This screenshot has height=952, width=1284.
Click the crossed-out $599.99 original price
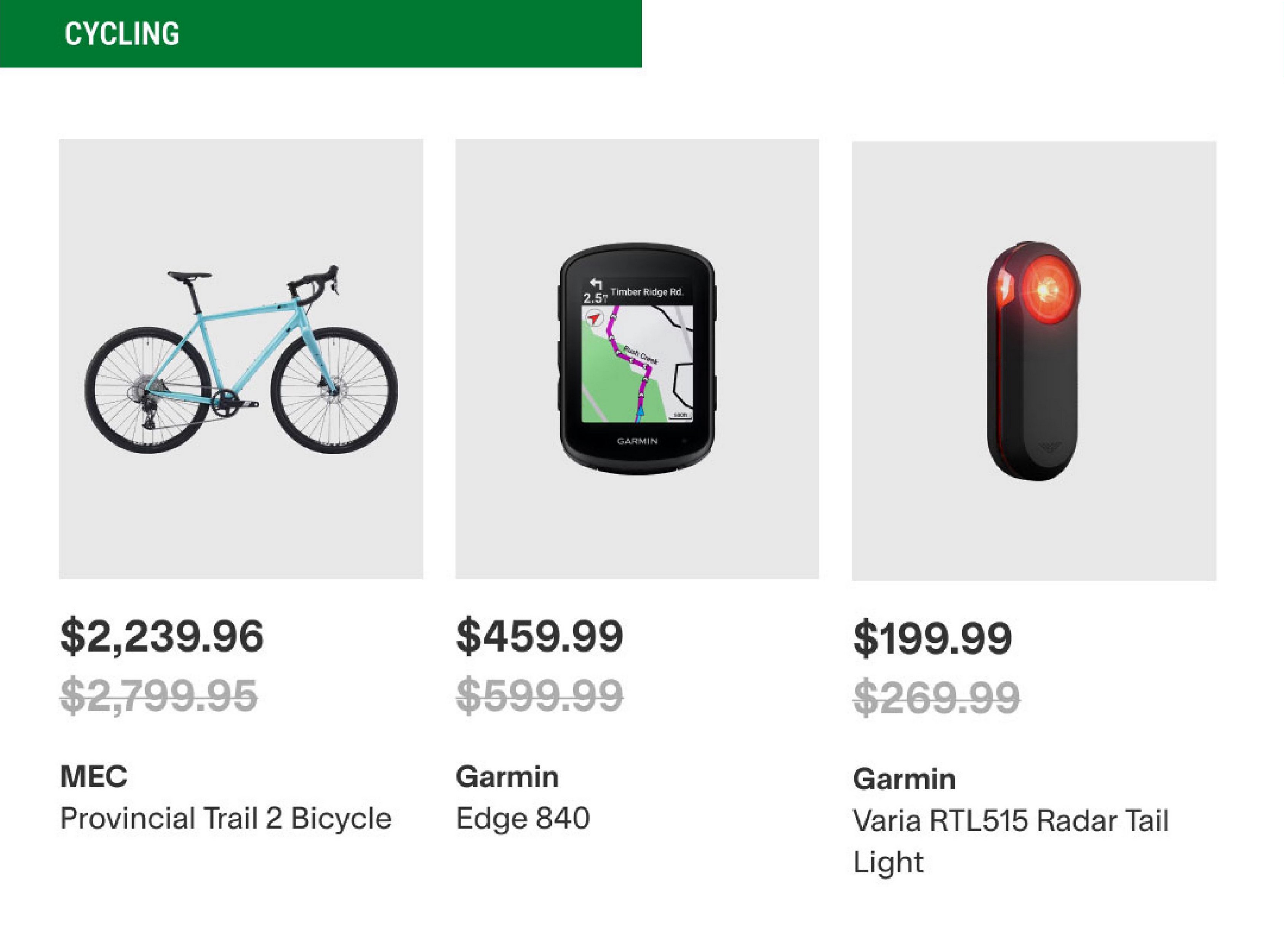539,696
